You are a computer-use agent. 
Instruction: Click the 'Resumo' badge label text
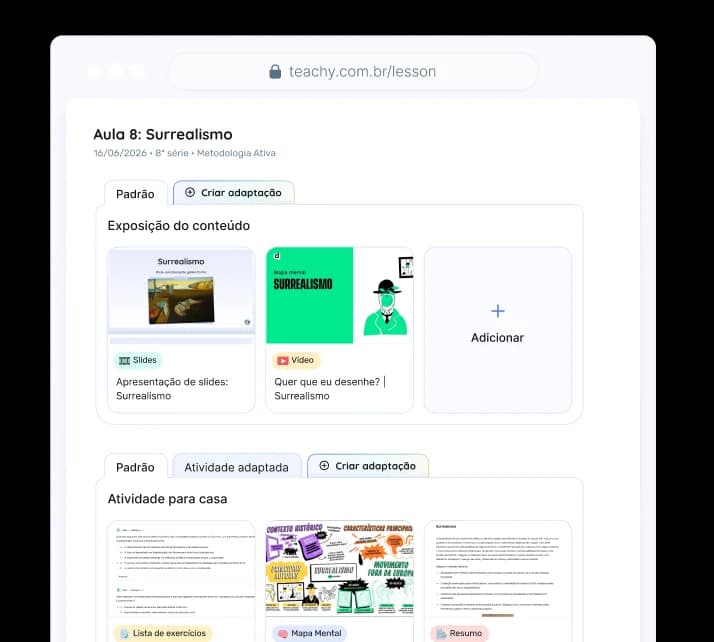click(465, 633)
